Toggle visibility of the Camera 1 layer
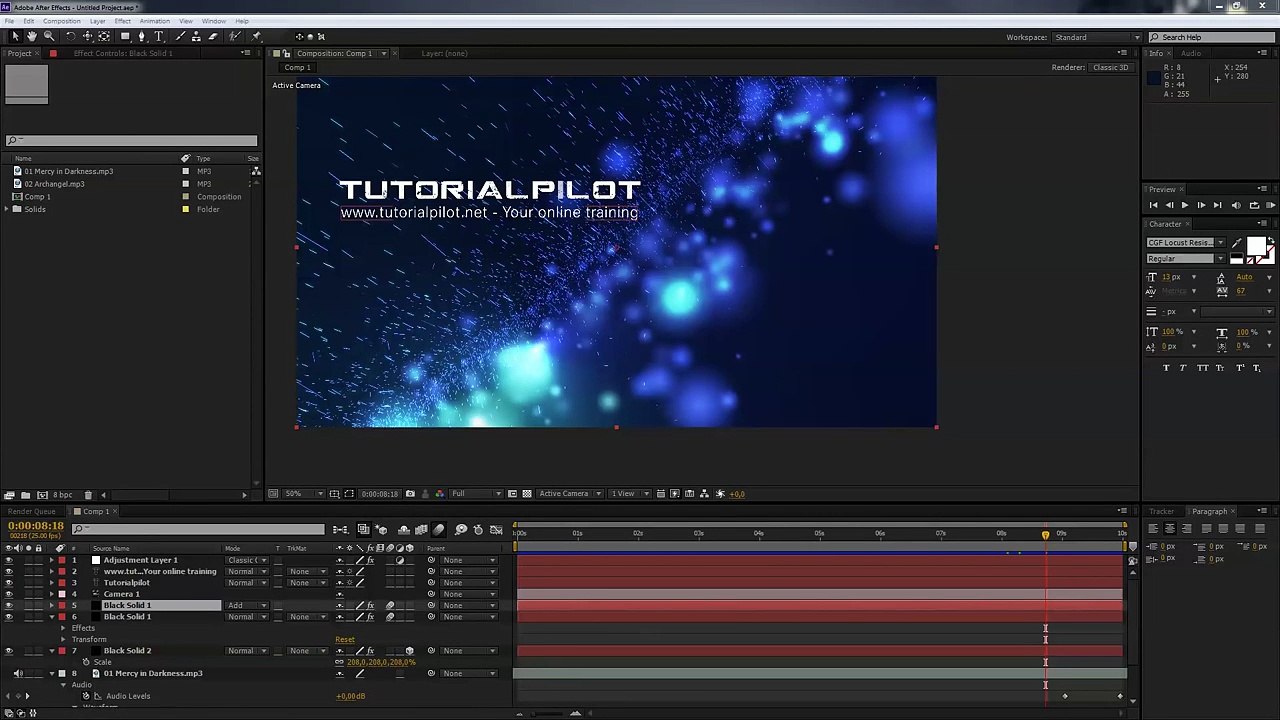The width and height of the screenshot is (1280, 720). tap(9, 594)
